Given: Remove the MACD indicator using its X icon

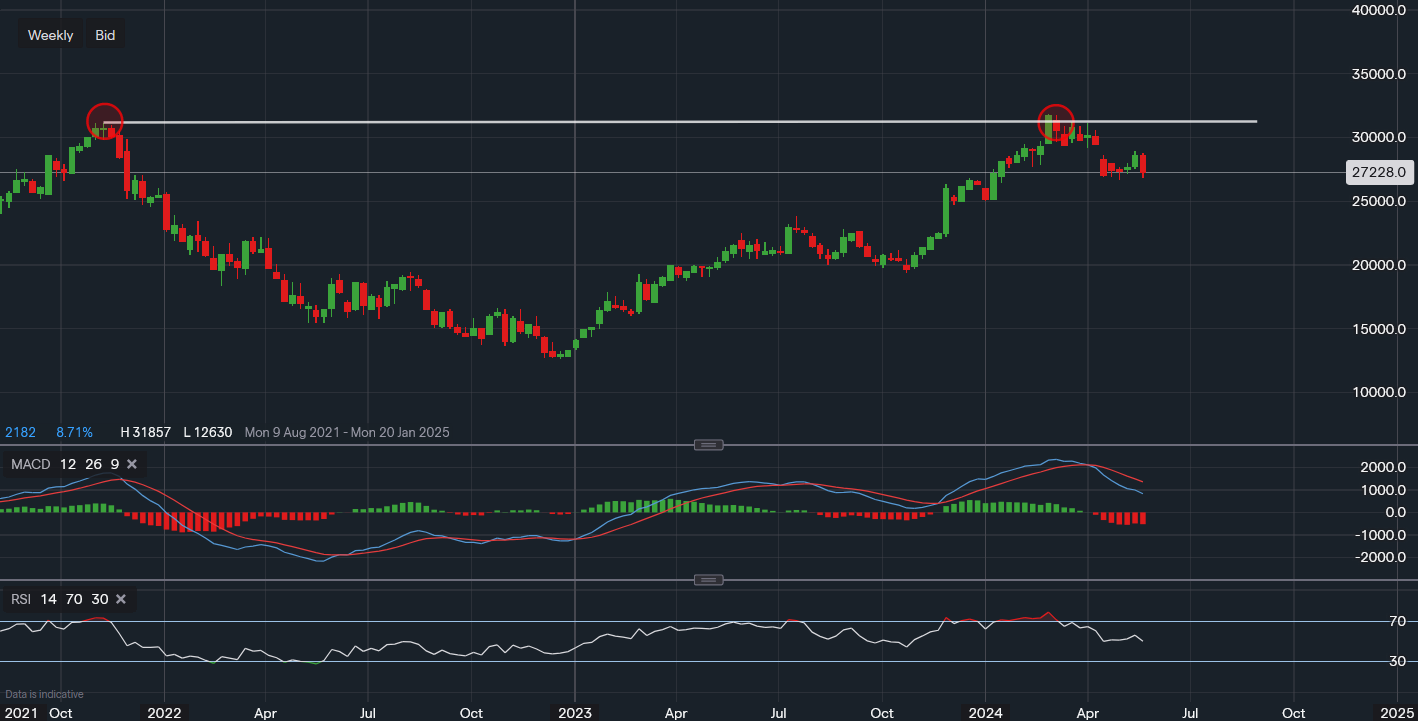Looking at the screenshot, I should tap(131, 464).
